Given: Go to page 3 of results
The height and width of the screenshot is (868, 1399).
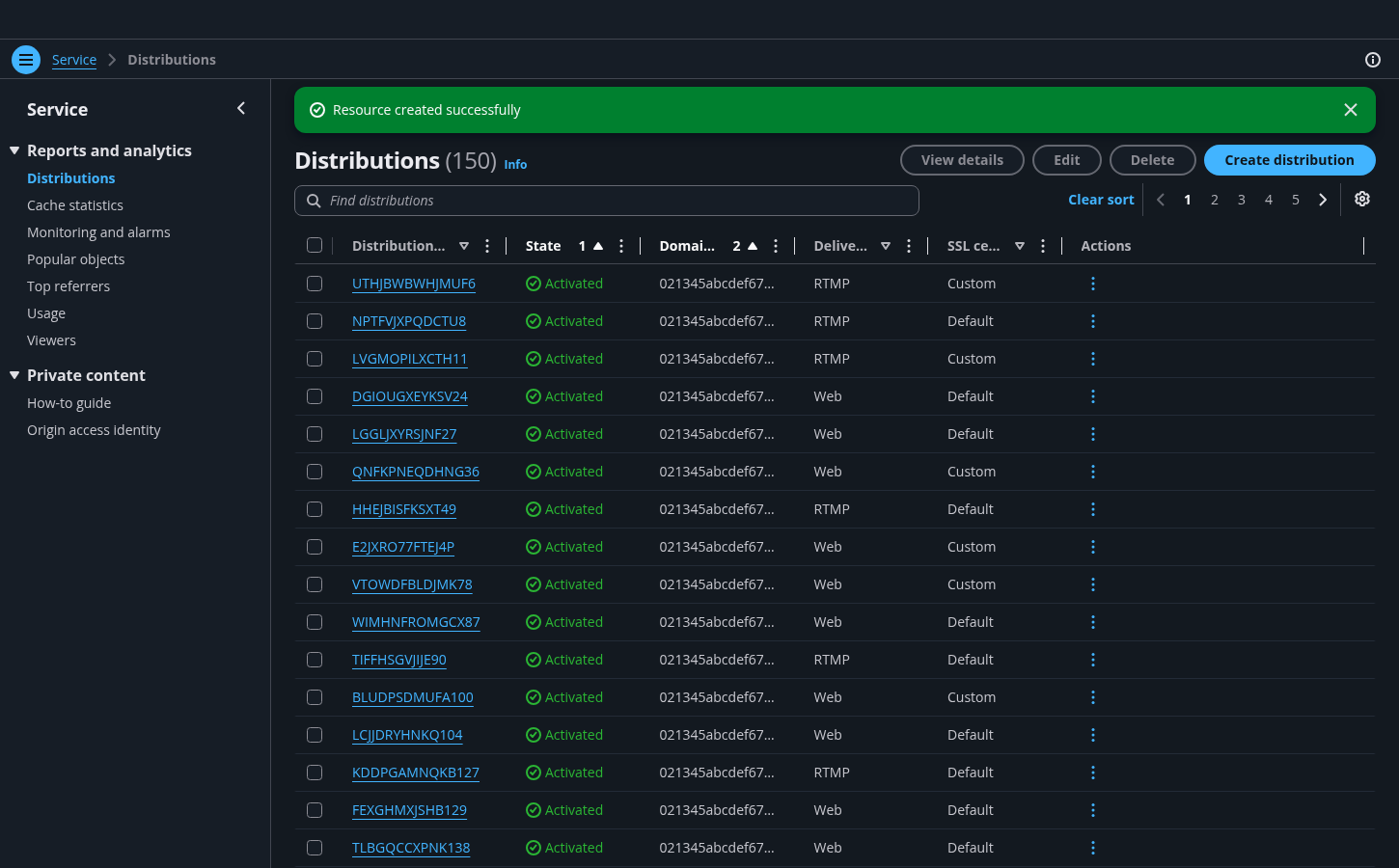Looking at the screenshot, I should [1242, 200].
